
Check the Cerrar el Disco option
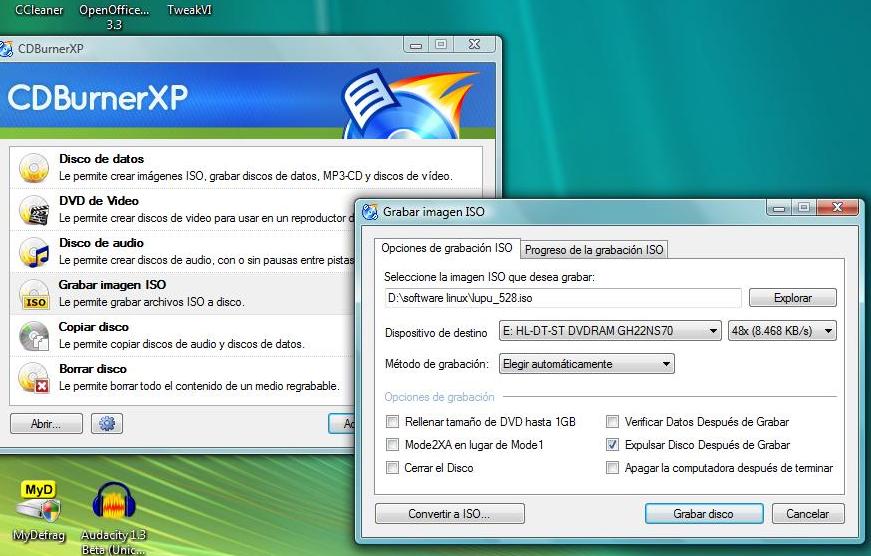392,468
